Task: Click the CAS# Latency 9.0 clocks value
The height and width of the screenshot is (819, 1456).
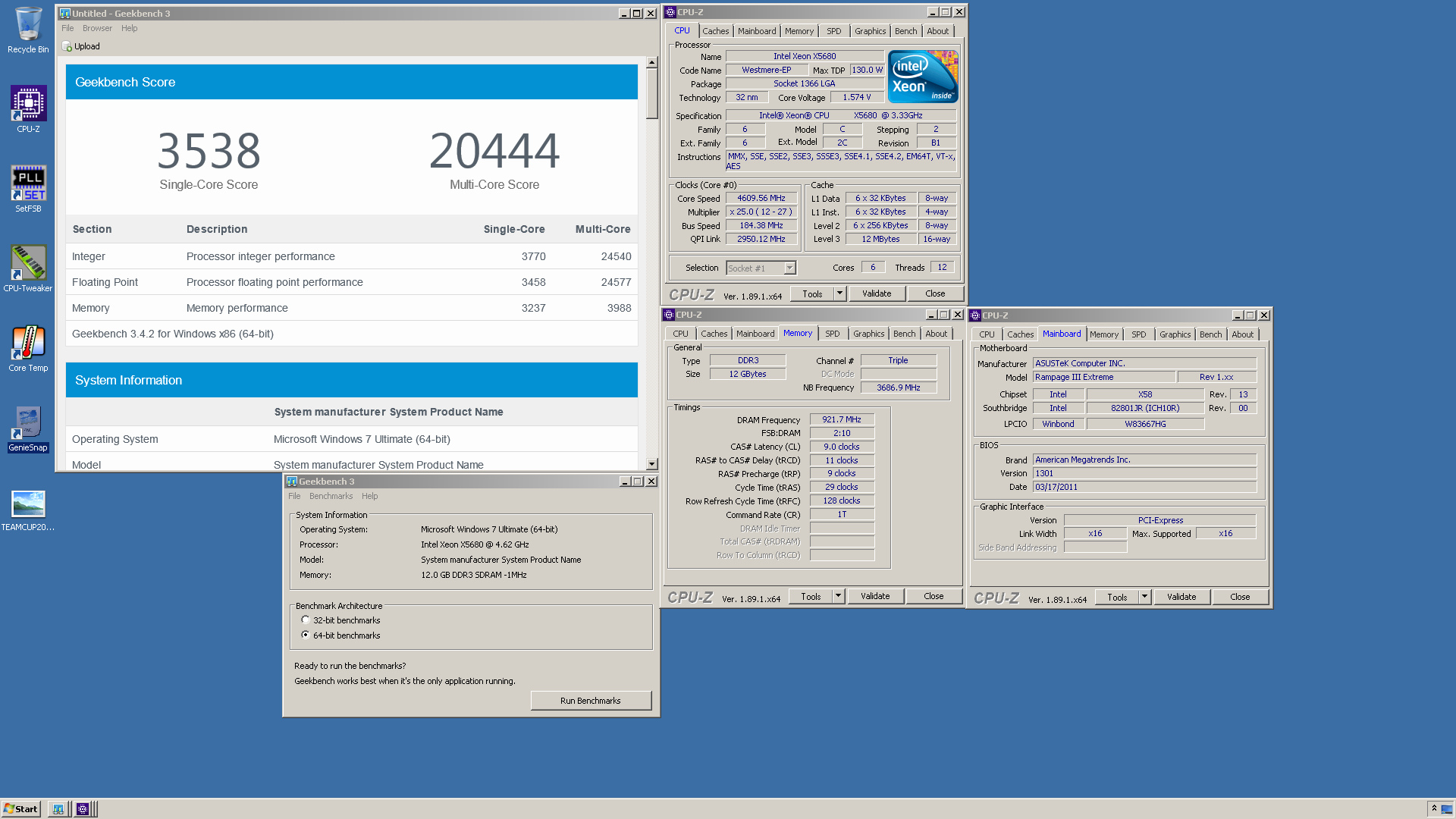Action: pyautogui.click(x=842, y=447)
